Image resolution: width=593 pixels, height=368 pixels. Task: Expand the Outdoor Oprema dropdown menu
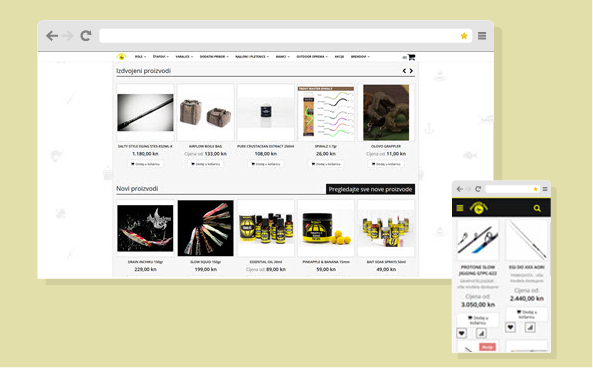coord(312,57)
